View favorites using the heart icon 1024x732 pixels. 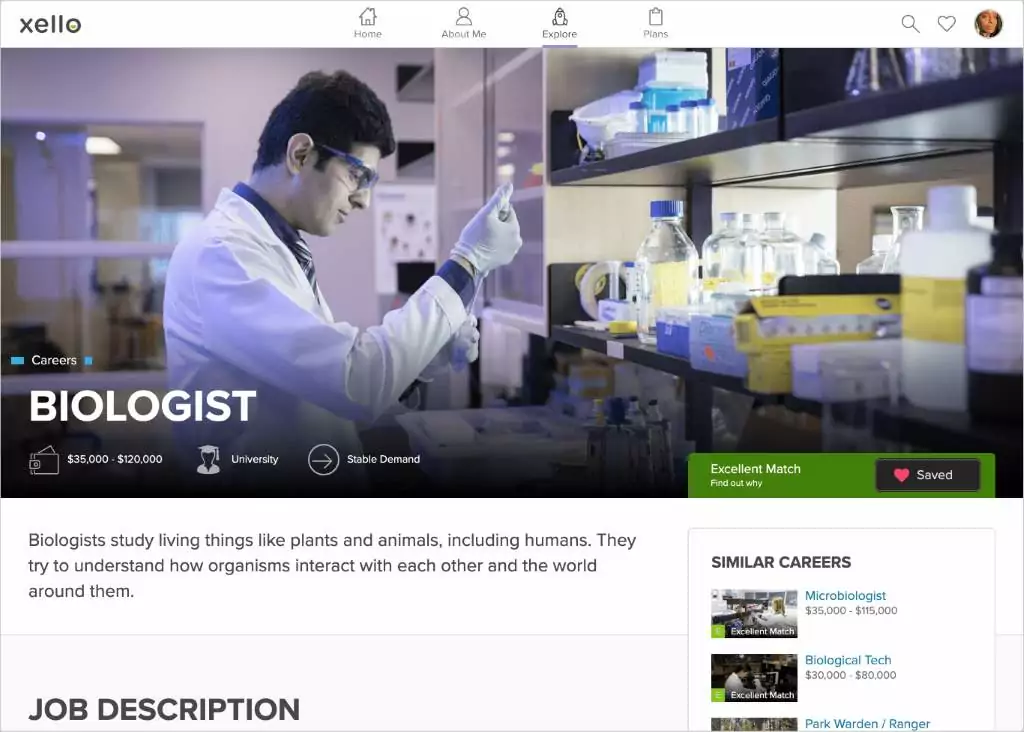[946, 23]
